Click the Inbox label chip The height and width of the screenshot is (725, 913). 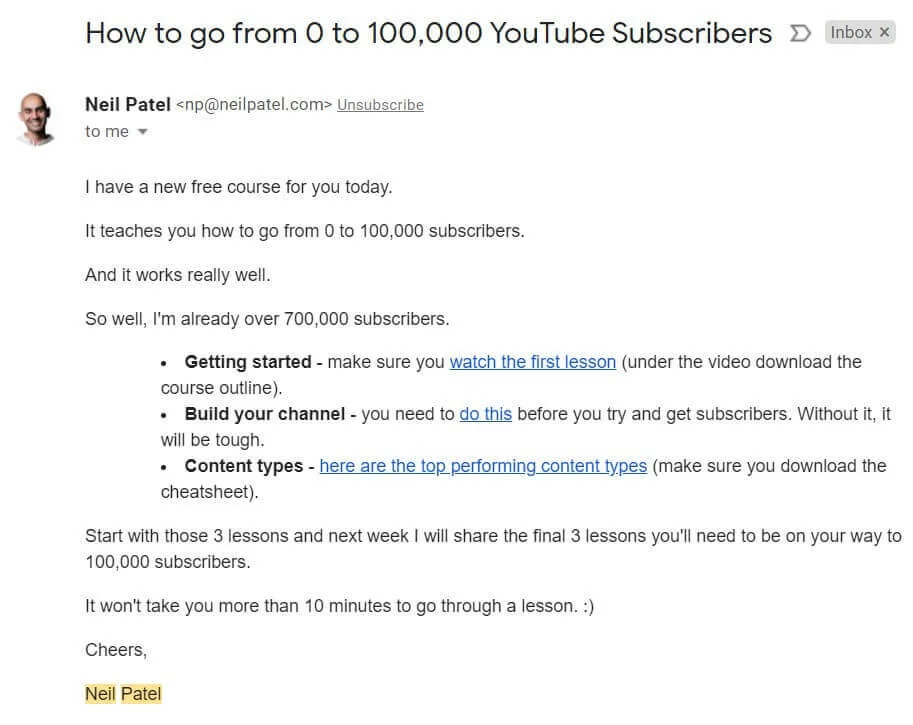pyautogui.click(x=851, y=33)
